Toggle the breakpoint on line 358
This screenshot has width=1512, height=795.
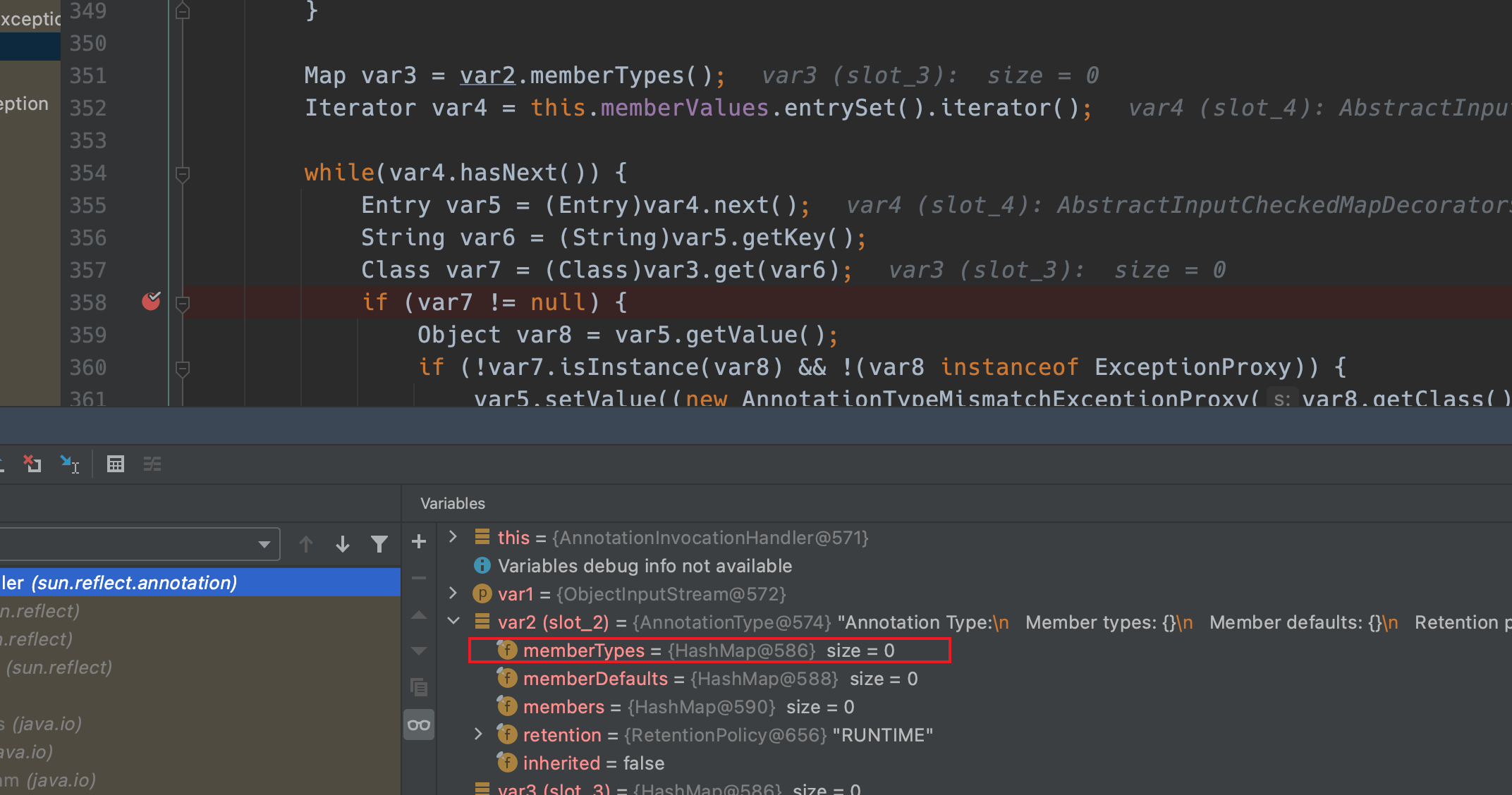click(151, 302)
